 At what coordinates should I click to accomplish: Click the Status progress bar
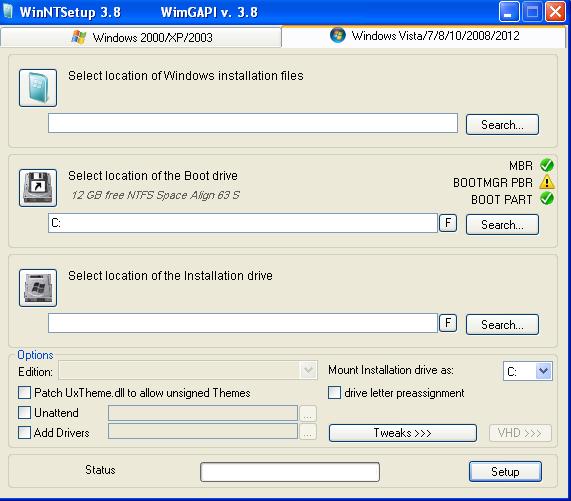[290, 472]
